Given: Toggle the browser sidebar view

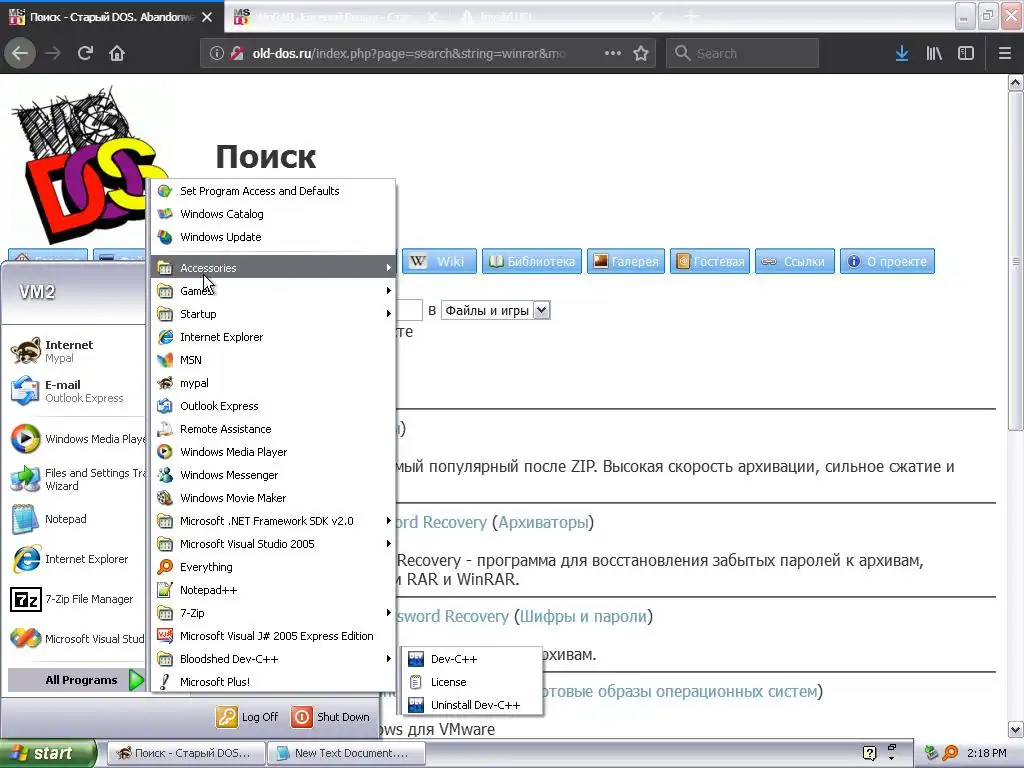Looking at the screenshot, I should click(x=966, y=53).
